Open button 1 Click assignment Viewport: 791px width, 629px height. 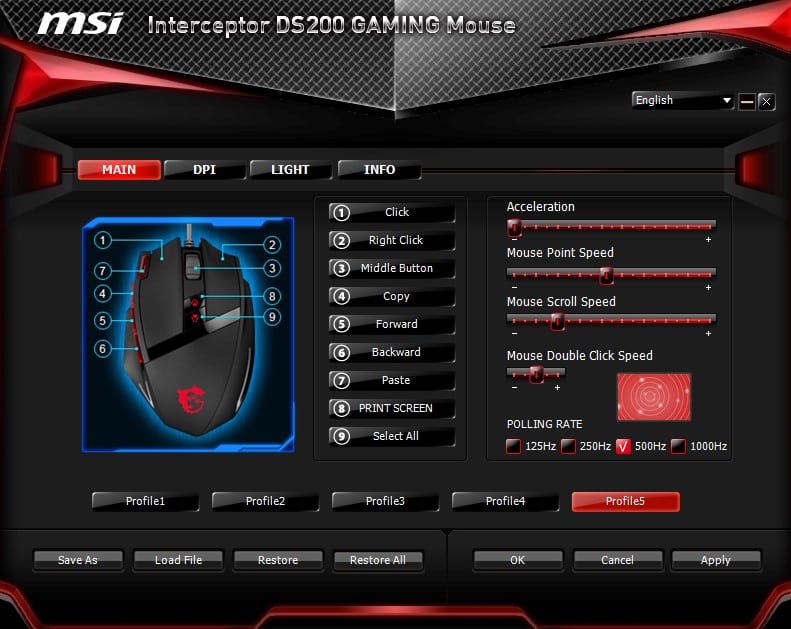392,212
